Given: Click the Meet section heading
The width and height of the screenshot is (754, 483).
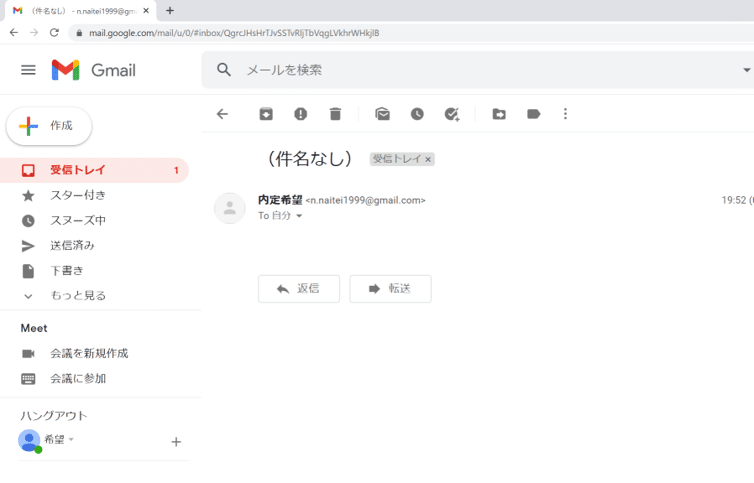Looking at the screenshot, I should 34,328.
